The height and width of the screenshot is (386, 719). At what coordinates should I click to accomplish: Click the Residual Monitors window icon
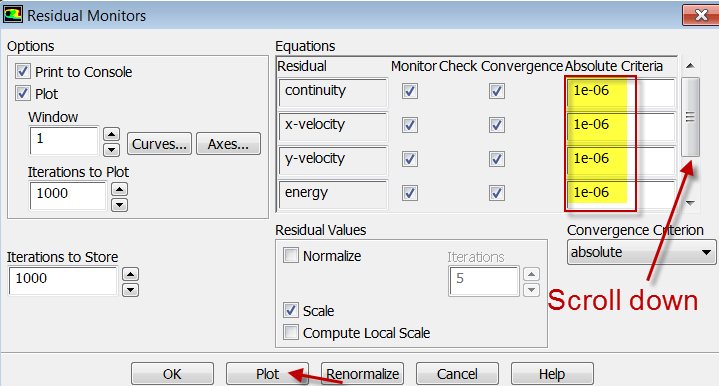pos(13,14)
